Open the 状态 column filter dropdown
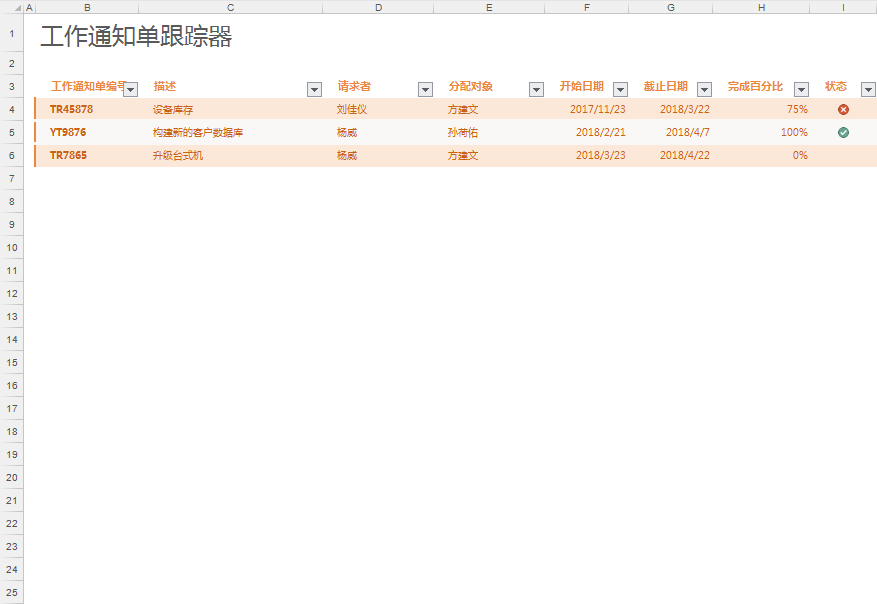 (867, 89)
